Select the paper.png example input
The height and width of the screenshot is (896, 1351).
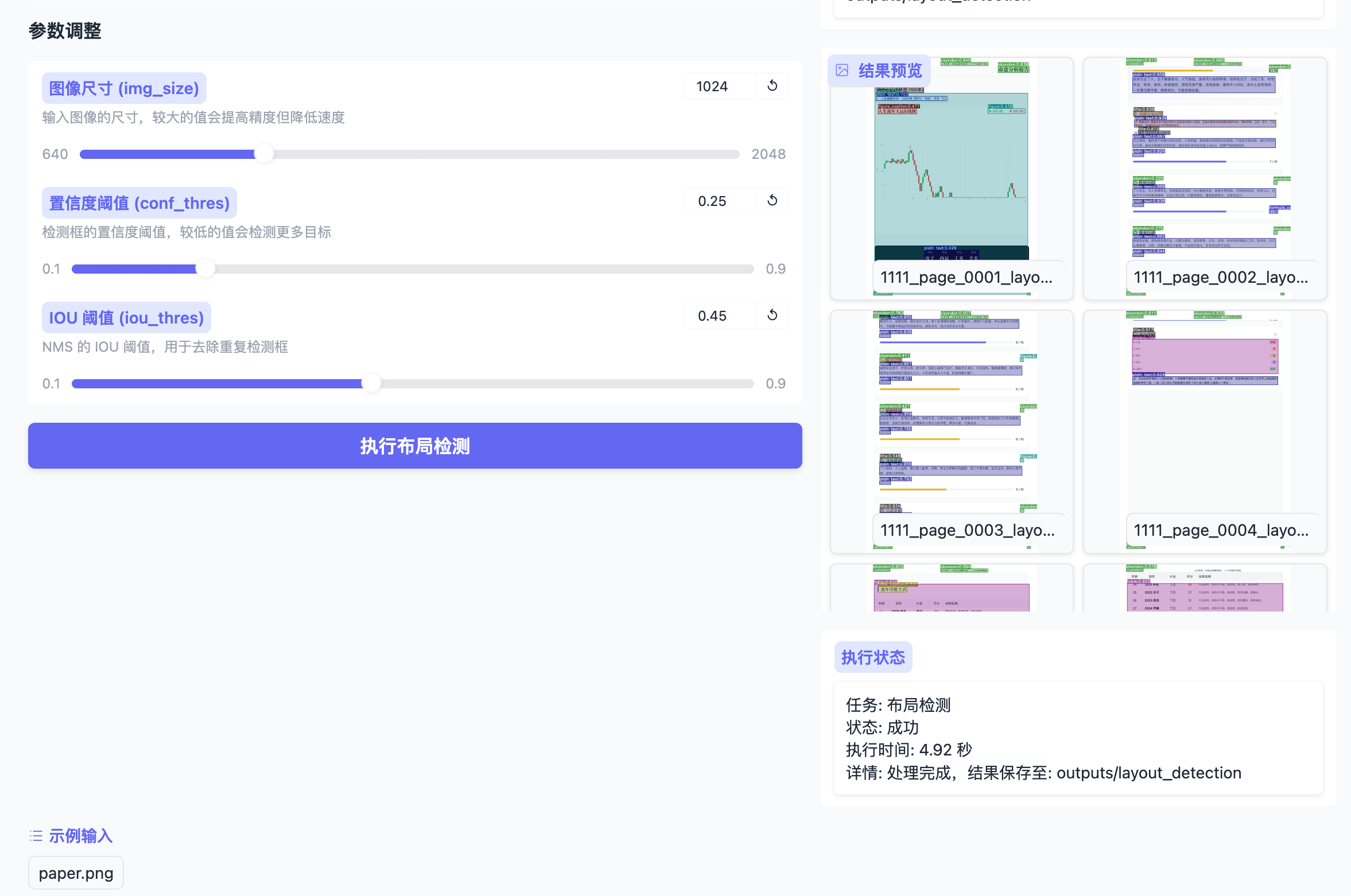75,872
